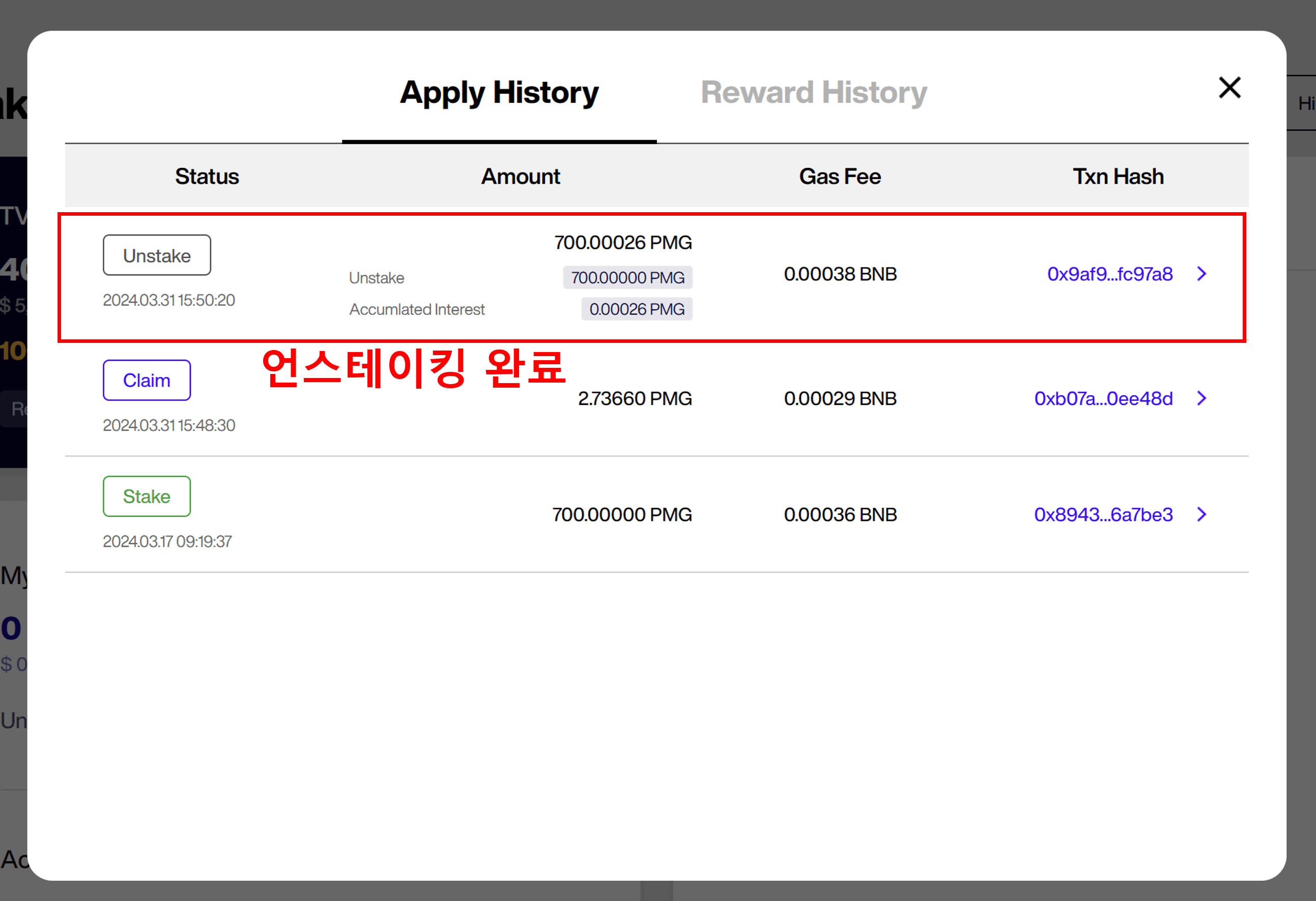This screenshot has width=1316, height=901.
Task: Click the Claim status badge
Action: (146, 380)
